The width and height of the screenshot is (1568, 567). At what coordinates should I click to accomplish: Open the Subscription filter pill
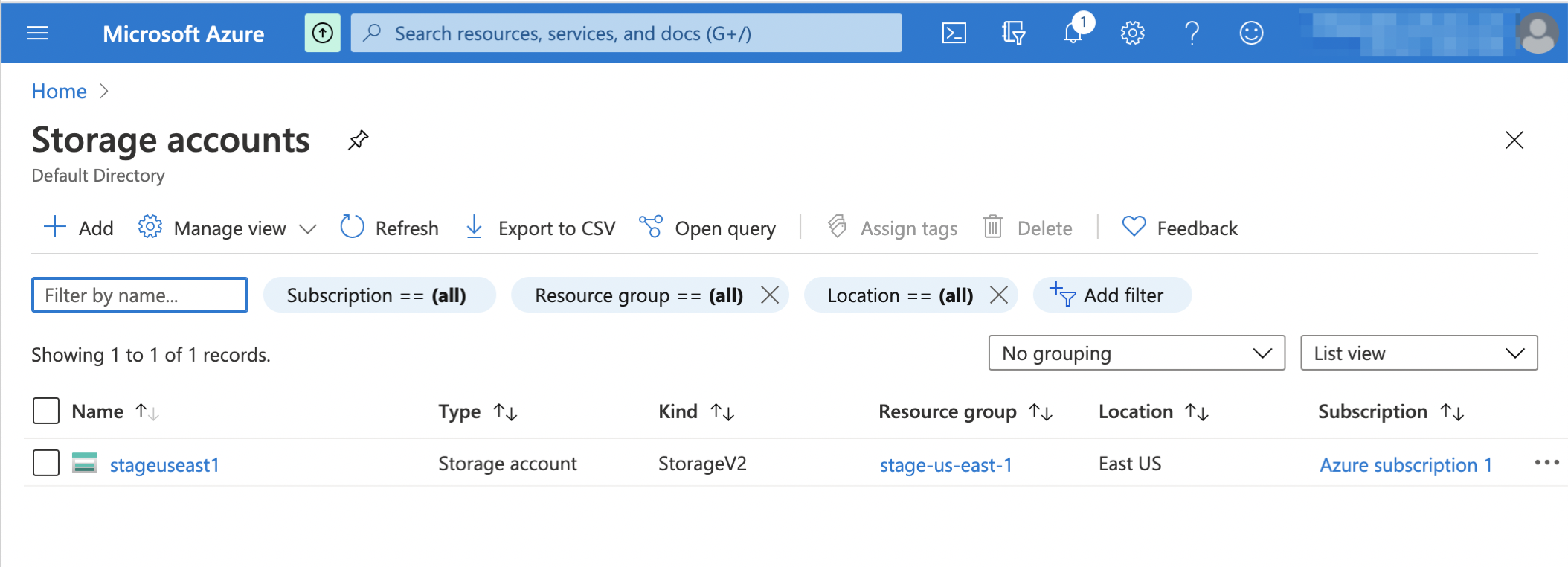(x=379, y=295)
